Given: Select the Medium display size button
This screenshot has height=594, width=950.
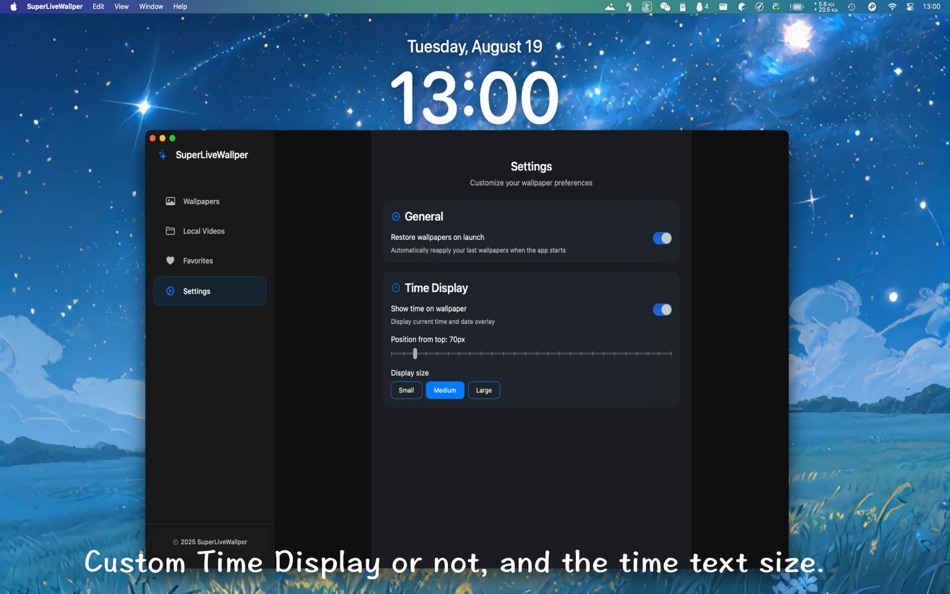Looking at the screenshot, I should point(444,390).
